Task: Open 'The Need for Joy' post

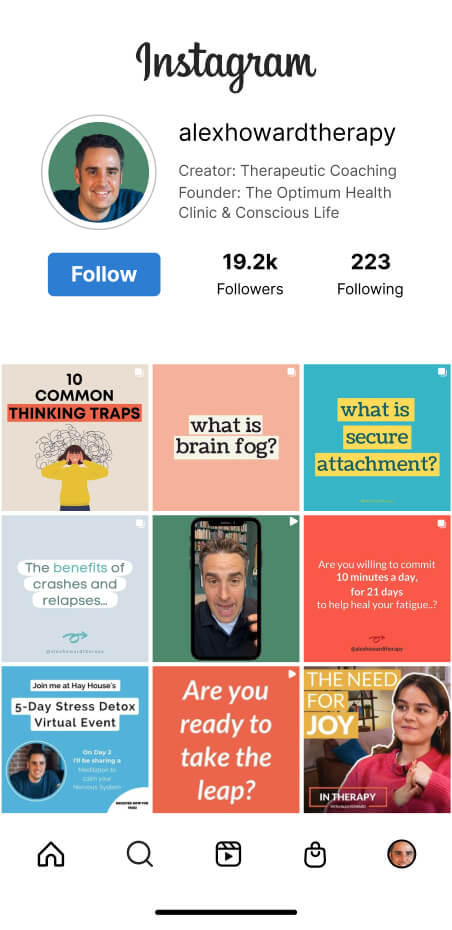Action: point(377,739)
